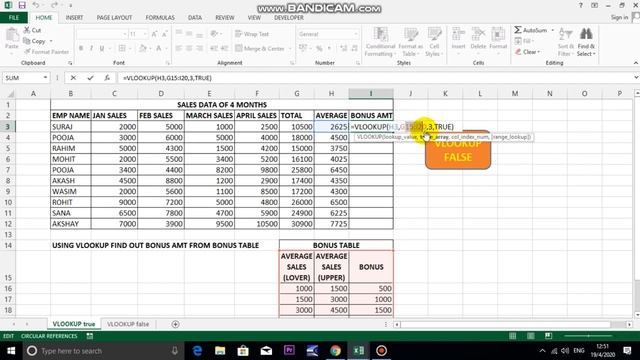Click the Format cells icon
Viewport: 640px width, 360px height.
[498, 35]
